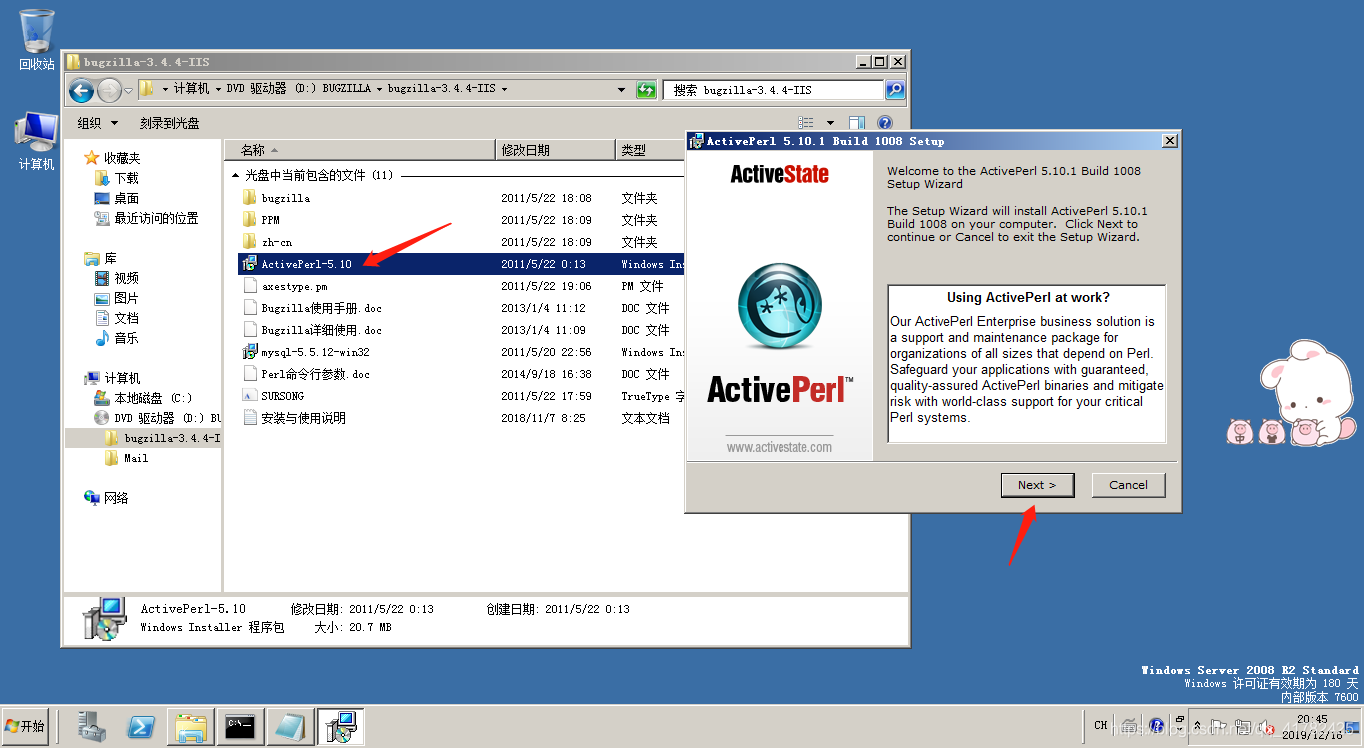
Task: Expand breadcrumb arrow after 计算机
Action: pos(219,89)
